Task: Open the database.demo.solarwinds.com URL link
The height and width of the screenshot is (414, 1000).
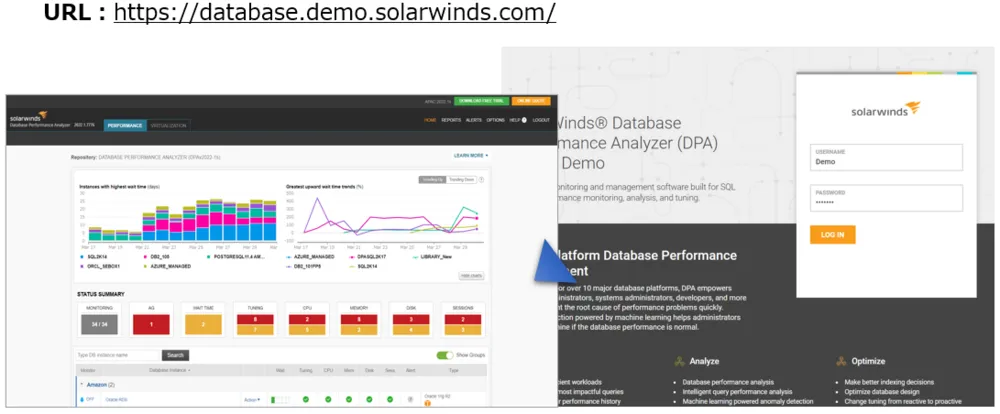Action: click(x=334, y=12)
